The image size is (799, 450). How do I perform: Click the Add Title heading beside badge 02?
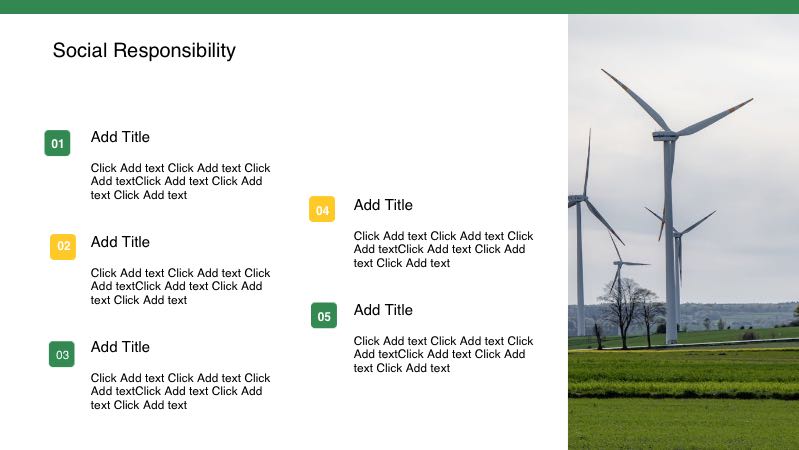tap(120, 242)
